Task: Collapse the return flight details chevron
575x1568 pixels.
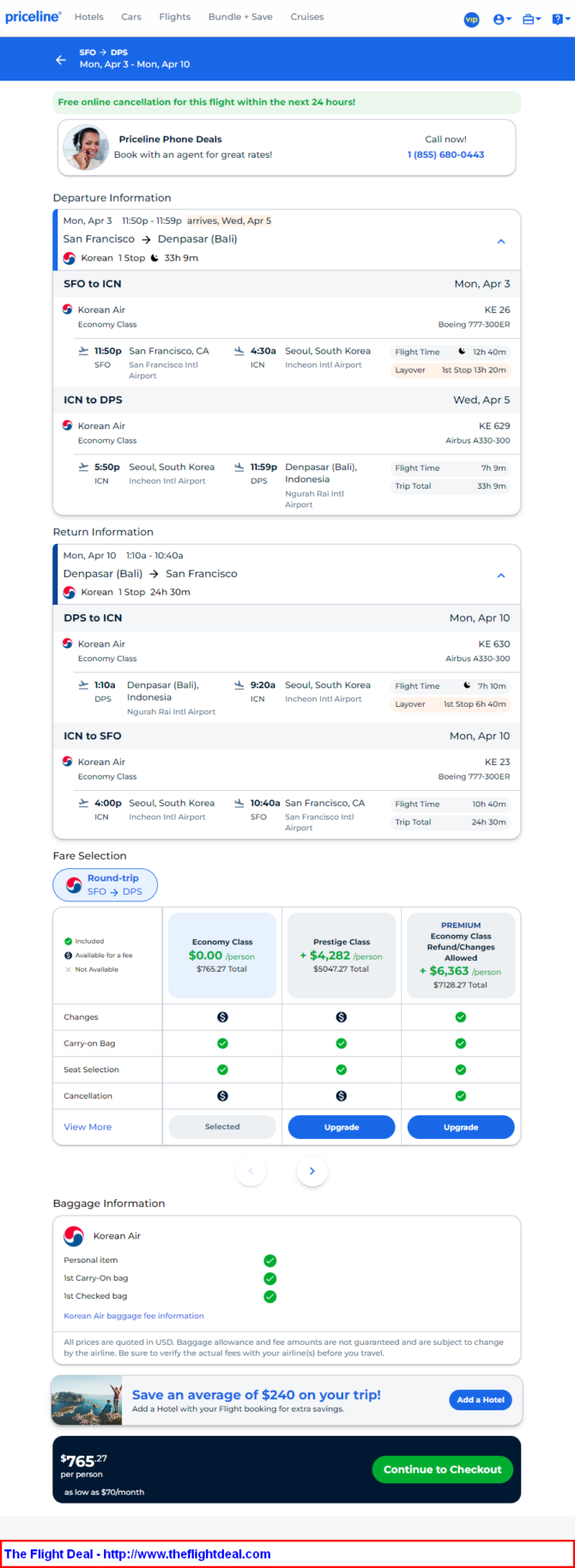Action: point(501,576)
